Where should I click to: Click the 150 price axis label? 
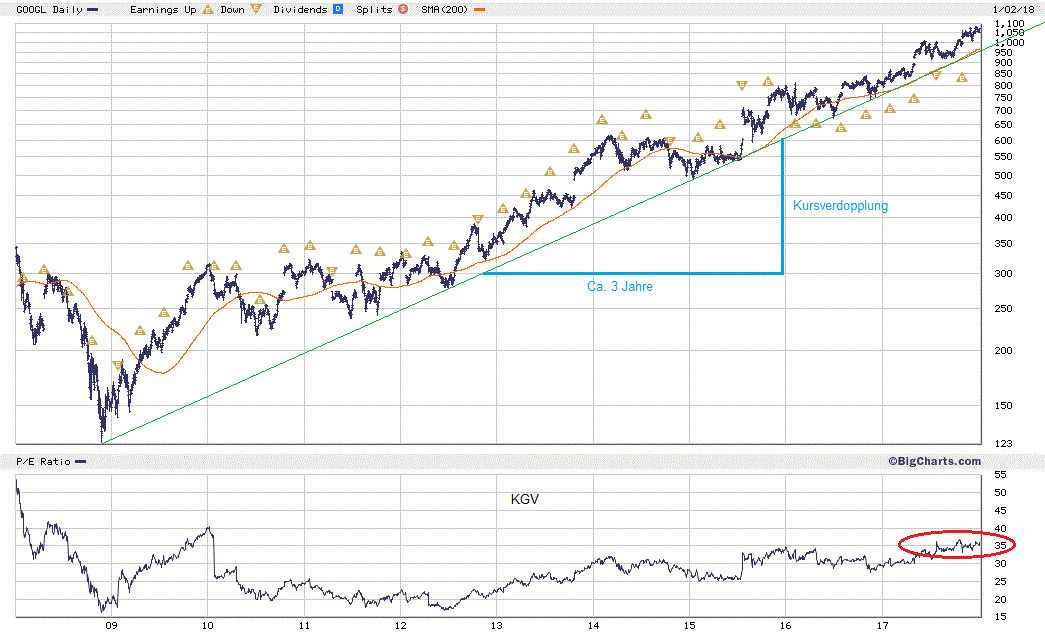click(x=1003, y=406)
